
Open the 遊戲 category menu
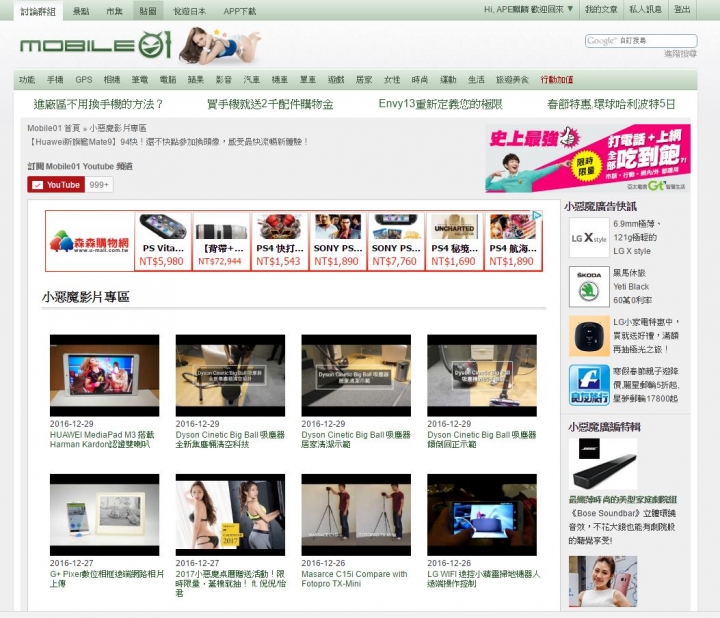coord(336,80)
